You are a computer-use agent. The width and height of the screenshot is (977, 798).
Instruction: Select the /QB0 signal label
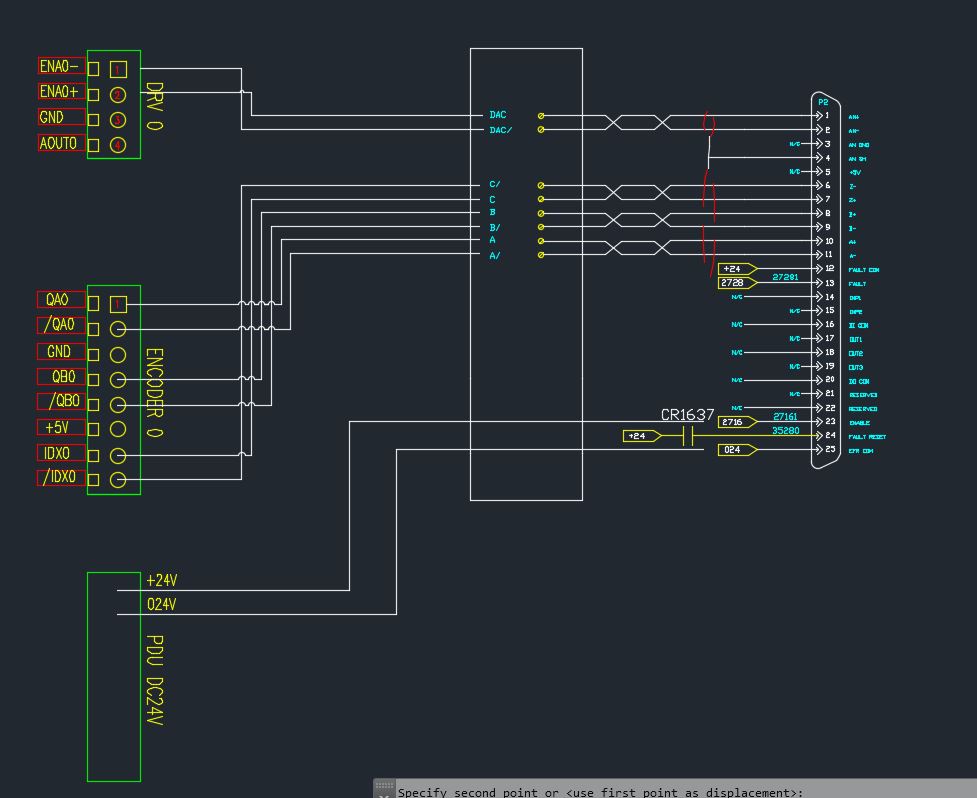point(62,402)
